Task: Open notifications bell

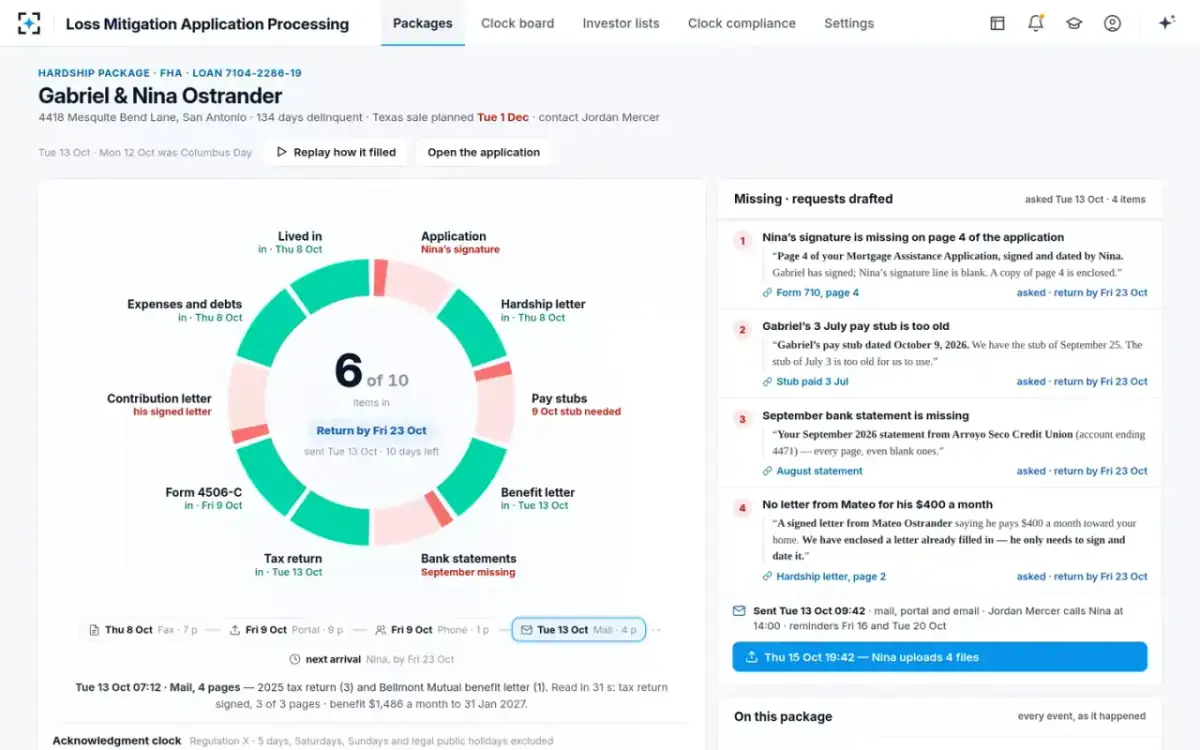Action: (x=1036, y=23)
